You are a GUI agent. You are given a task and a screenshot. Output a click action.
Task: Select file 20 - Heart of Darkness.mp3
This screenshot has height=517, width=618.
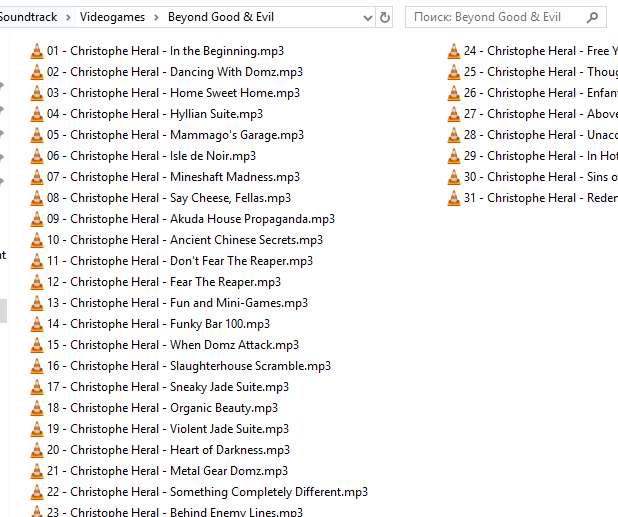[160, 450]
